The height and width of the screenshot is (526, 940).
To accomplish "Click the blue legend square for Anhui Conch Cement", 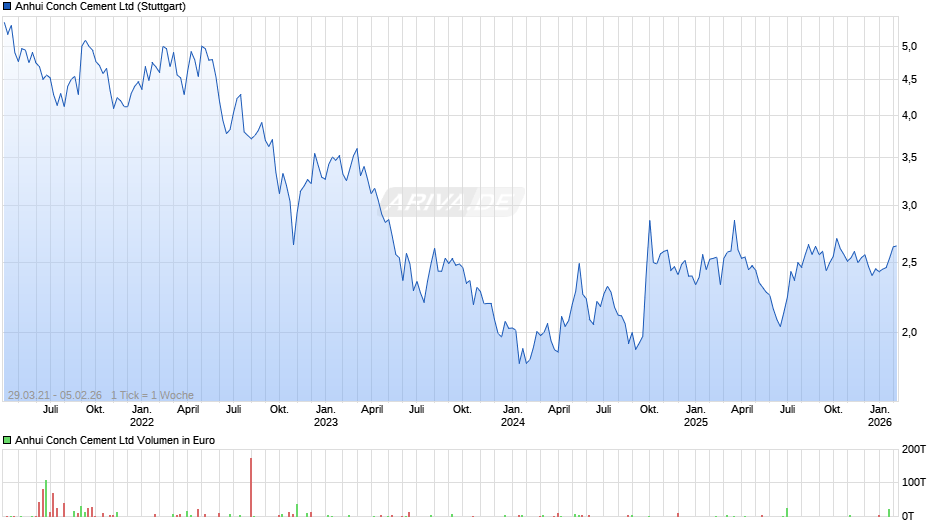I will point(7,7).
